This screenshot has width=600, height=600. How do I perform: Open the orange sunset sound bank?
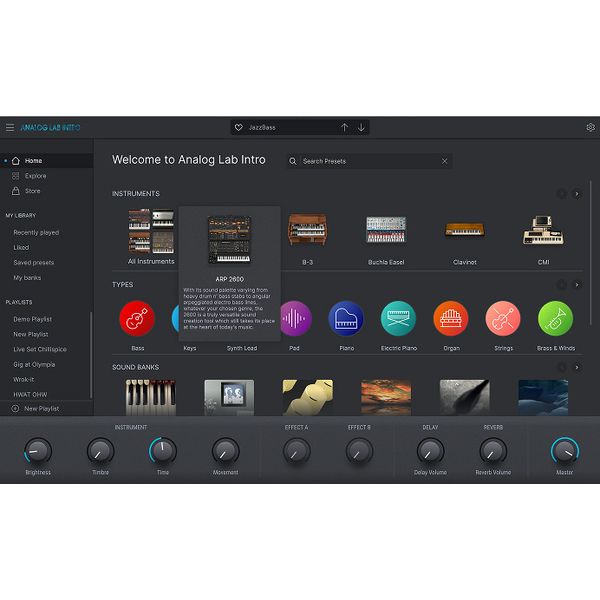tap(386, 397)
